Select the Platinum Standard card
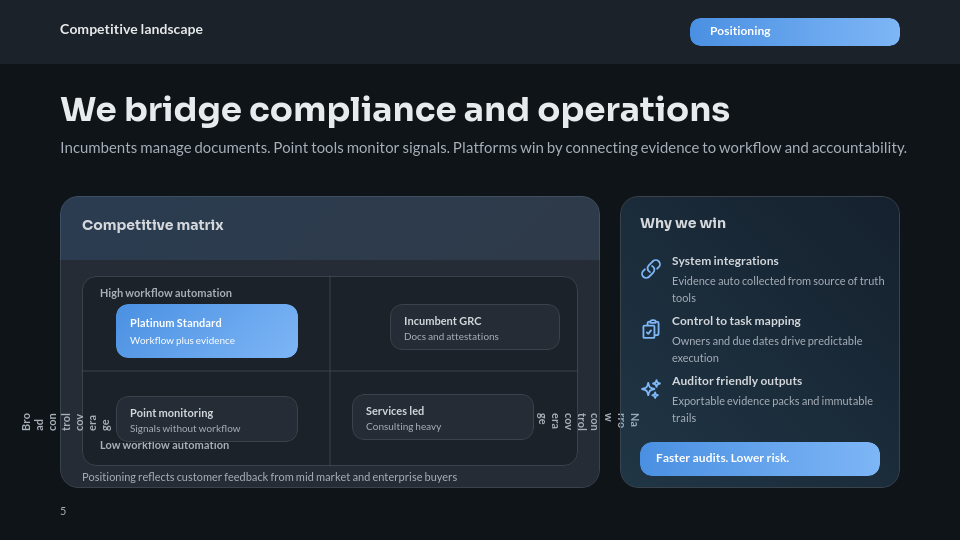 (x=207, y=331)
